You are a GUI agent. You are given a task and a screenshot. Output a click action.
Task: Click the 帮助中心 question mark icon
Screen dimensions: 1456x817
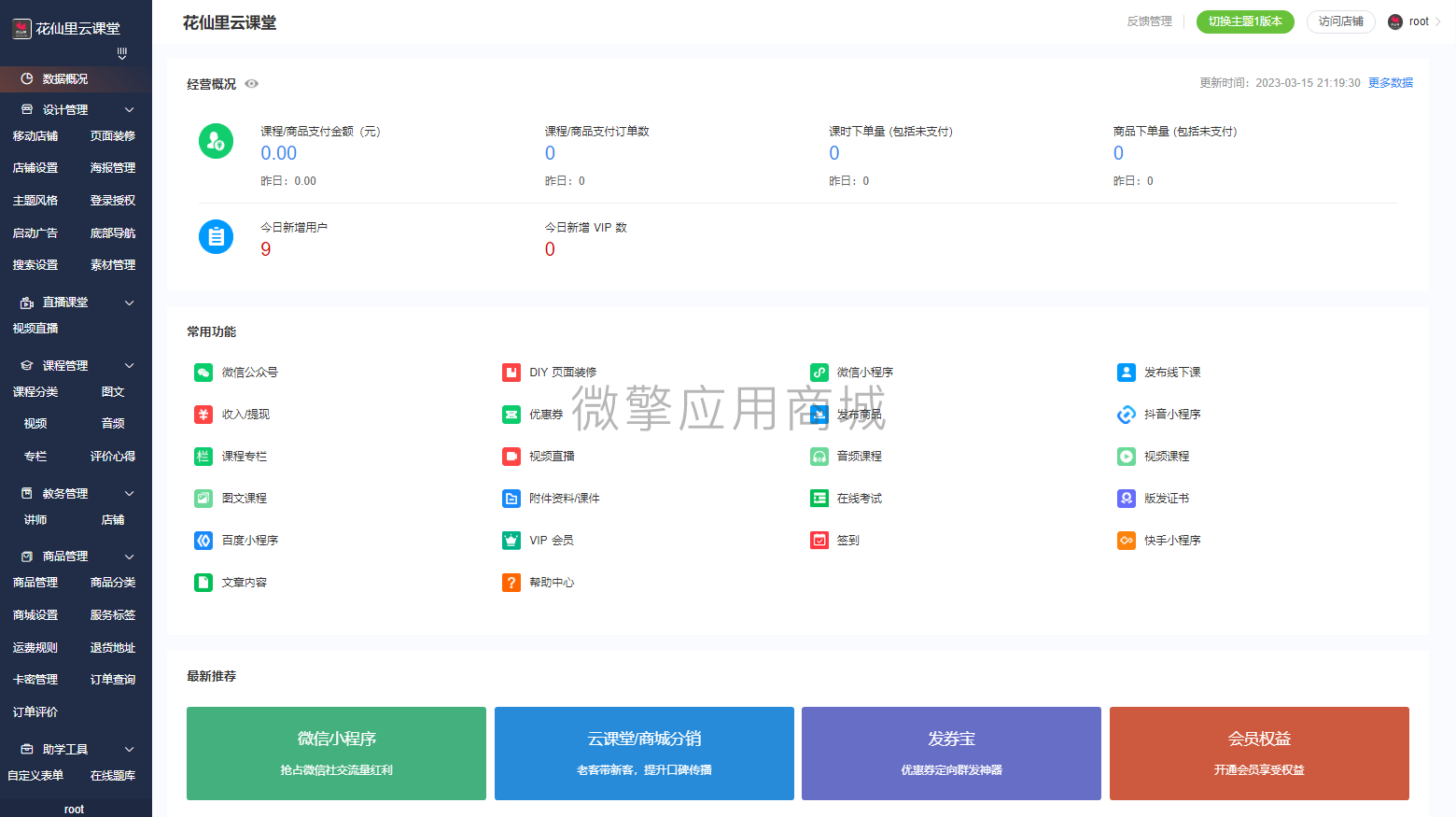coord(511,583)
